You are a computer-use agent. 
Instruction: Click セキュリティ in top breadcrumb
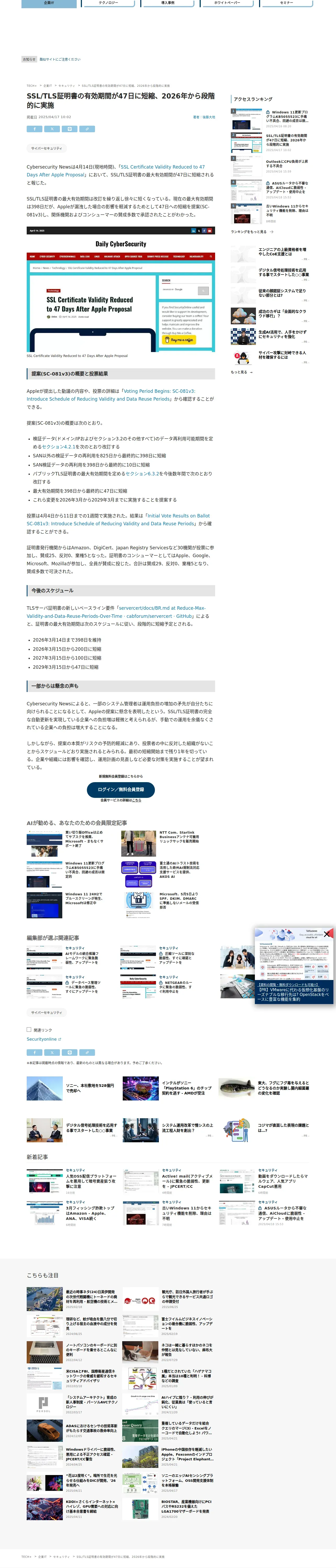point(66,86)
